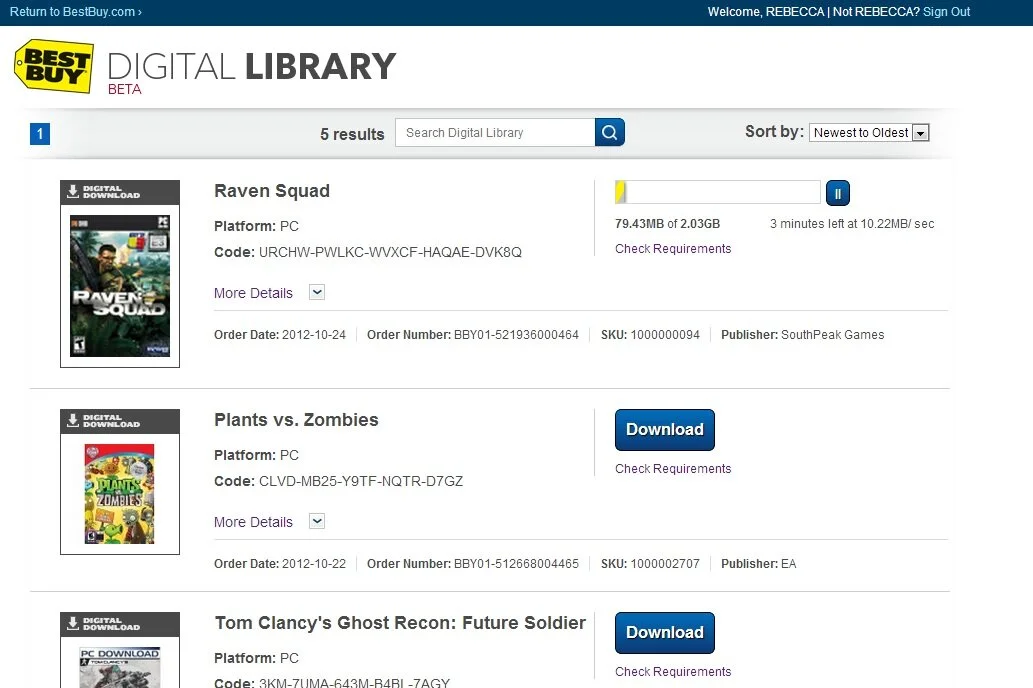This screenshot has width=1033, height=688.
Task: Click the Best Buy logo
Action: 54,66
